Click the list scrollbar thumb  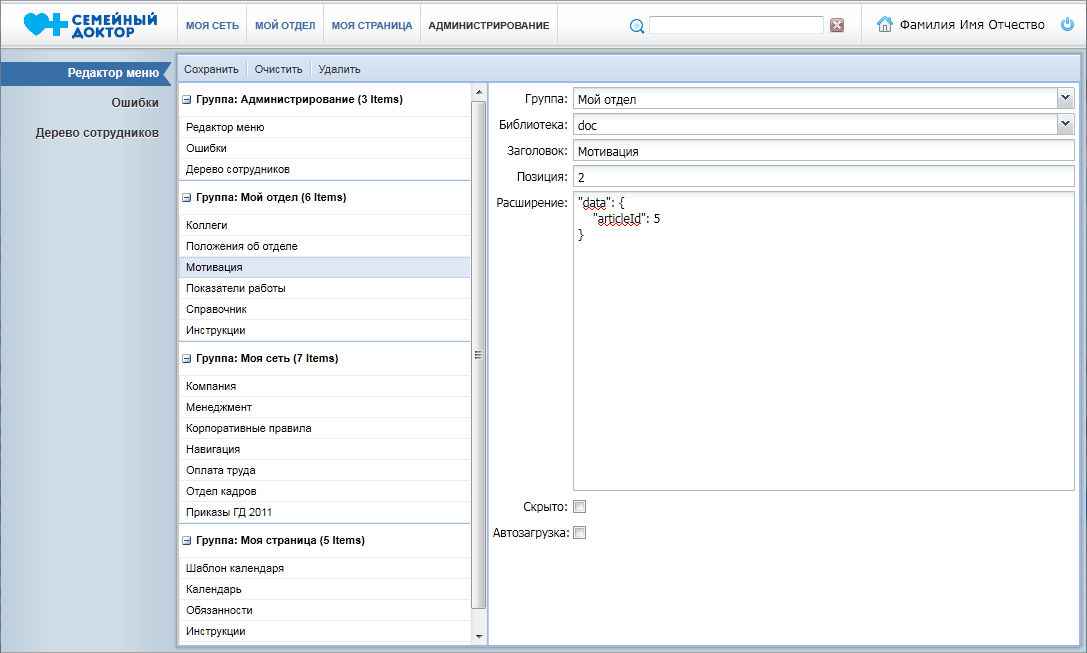[x=479, y=355]
